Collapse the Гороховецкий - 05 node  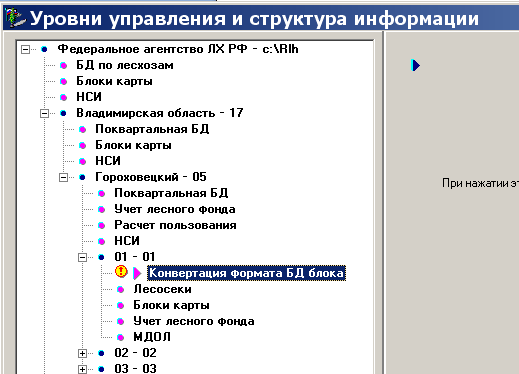(63, 178)
